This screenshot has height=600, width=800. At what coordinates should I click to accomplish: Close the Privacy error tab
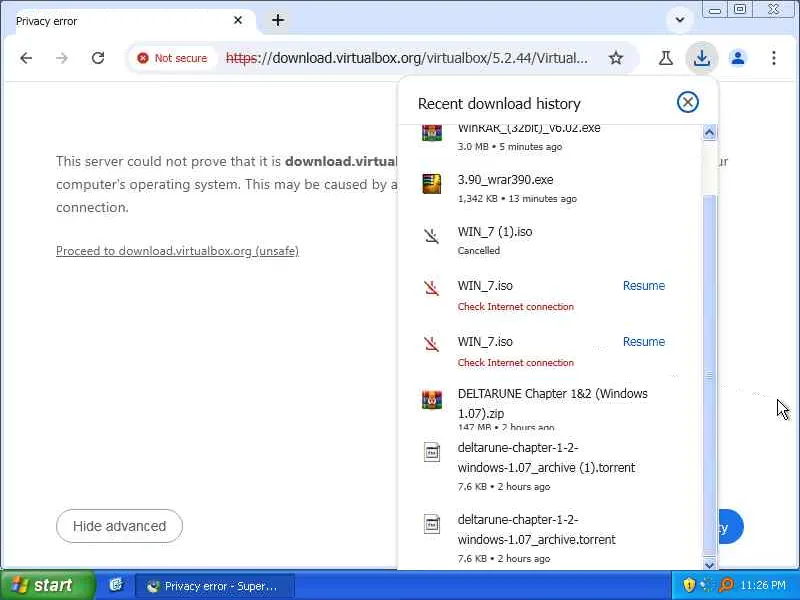click(238, 20)
